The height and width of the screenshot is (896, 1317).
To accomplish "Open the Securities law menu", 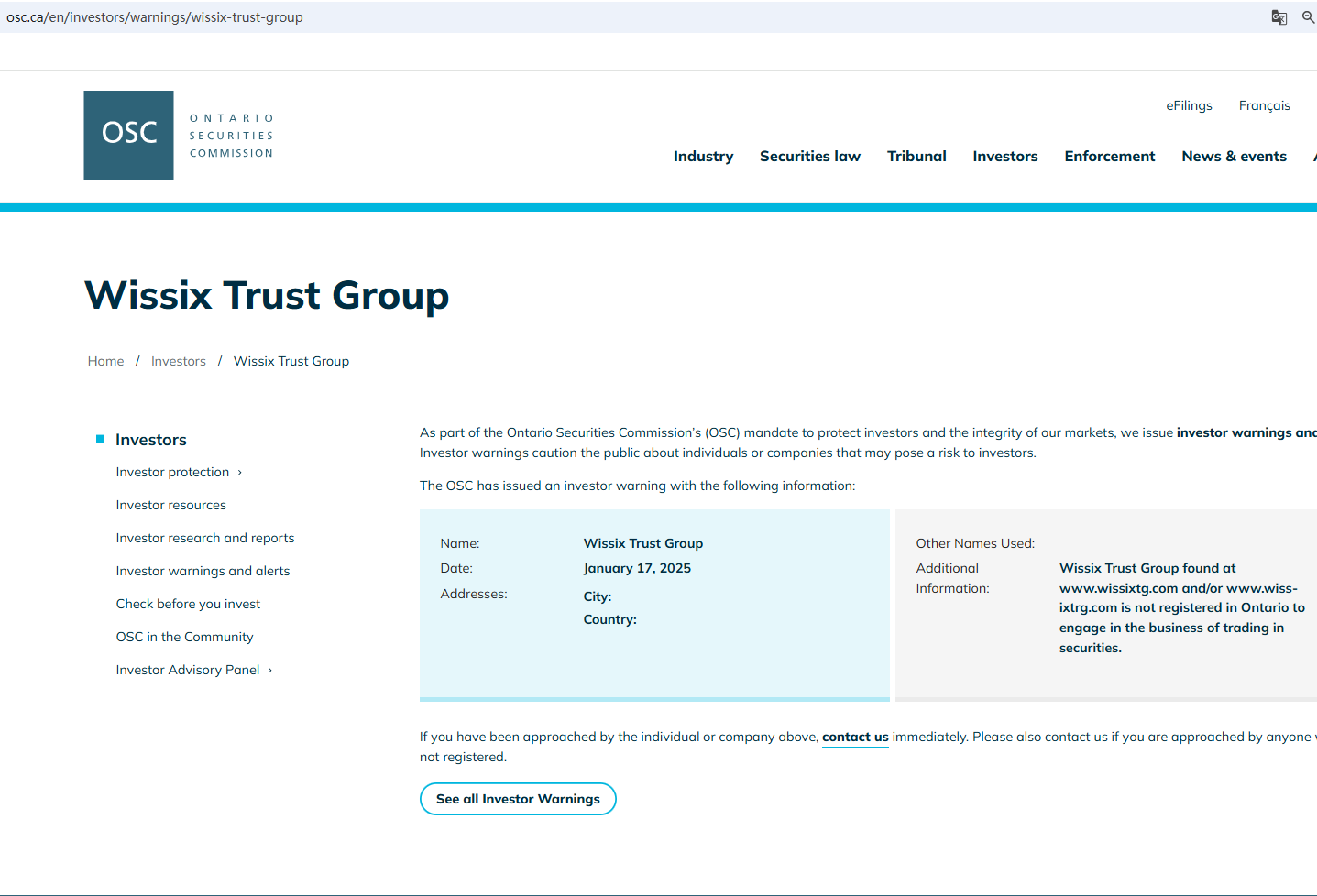I will click(x=810, y=157).
